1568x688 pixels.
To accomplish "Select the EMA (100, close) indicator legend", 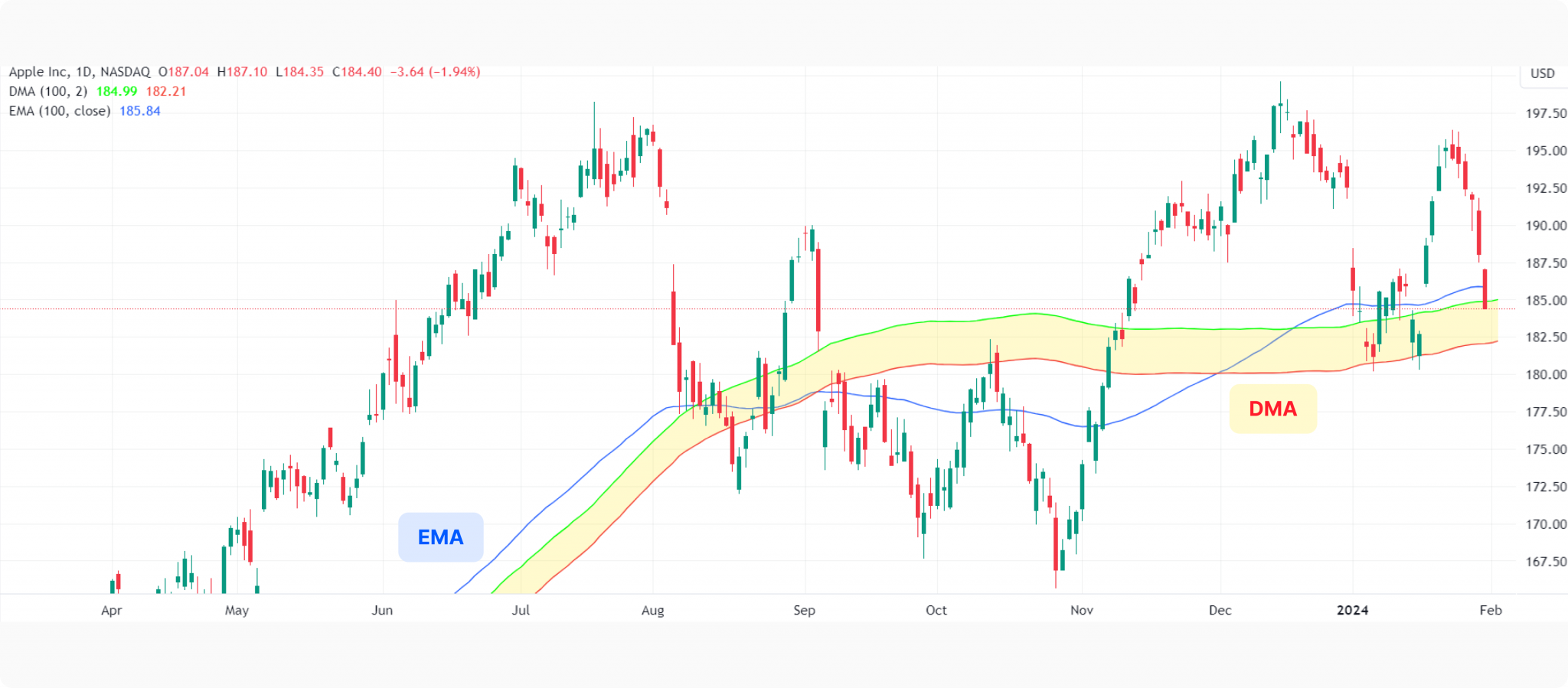I will tap(60, 111).
